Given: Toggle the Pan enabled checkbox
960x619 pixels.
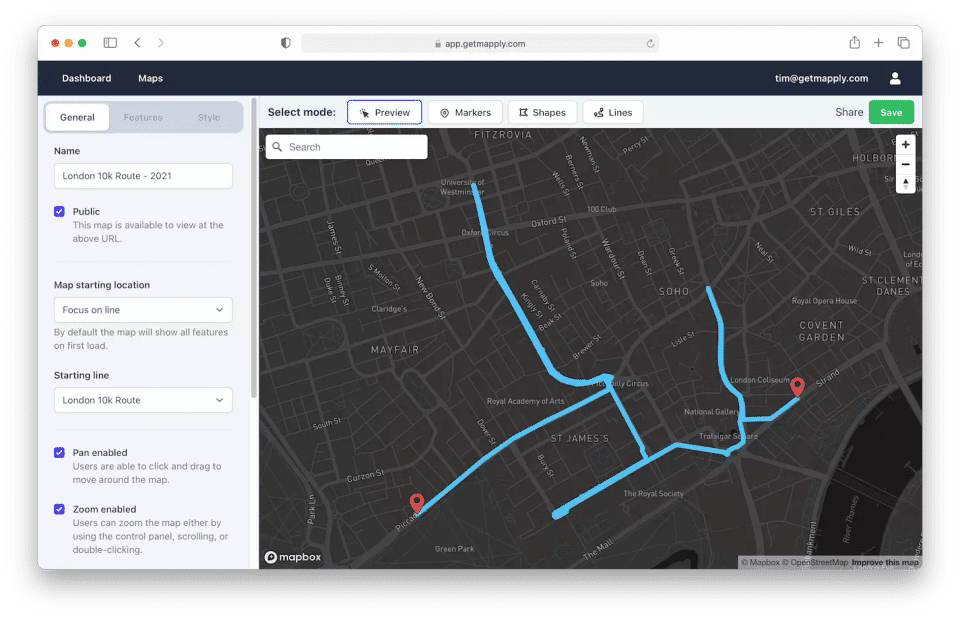Looking at the screenshot, I should 59,453.
